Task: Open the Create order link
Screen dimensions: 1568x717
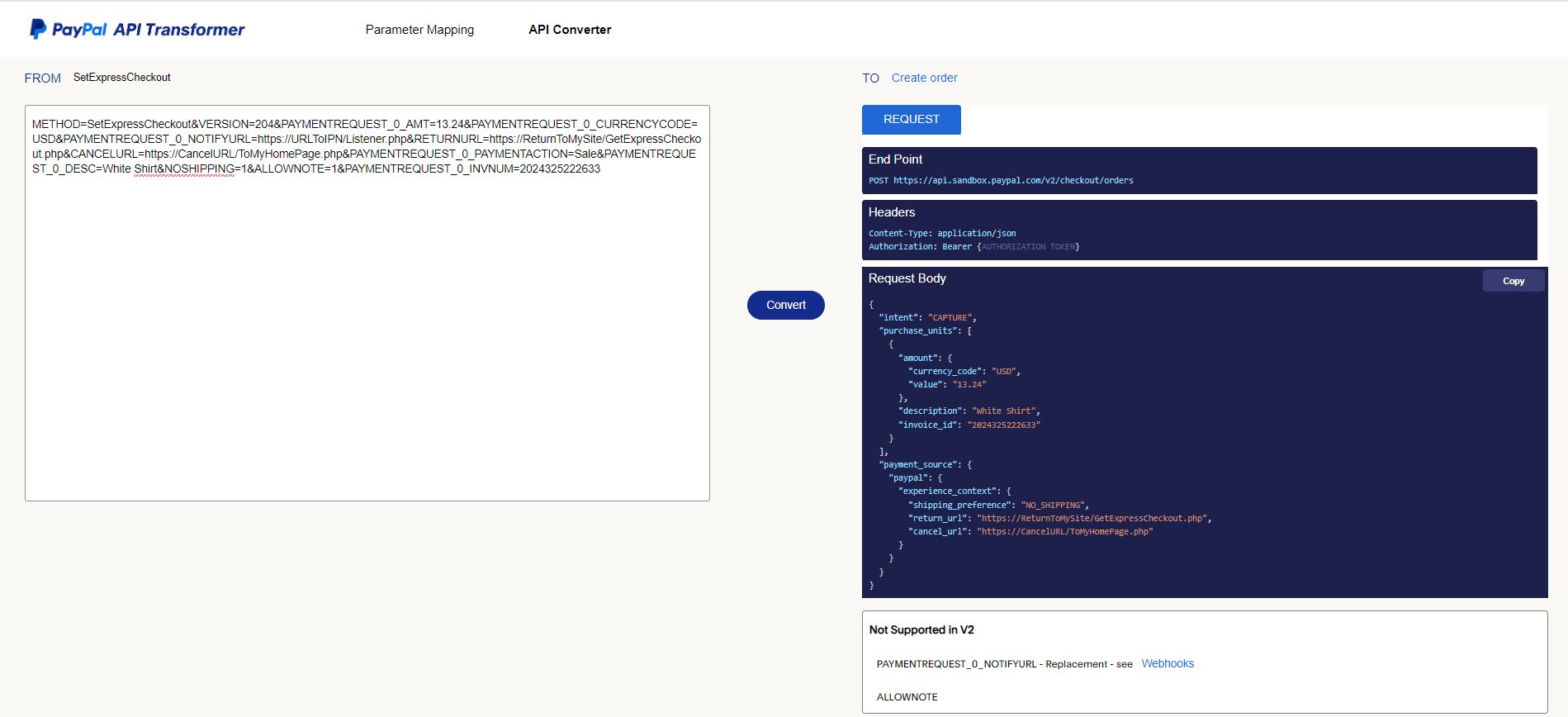Action: tap(924, 78)
